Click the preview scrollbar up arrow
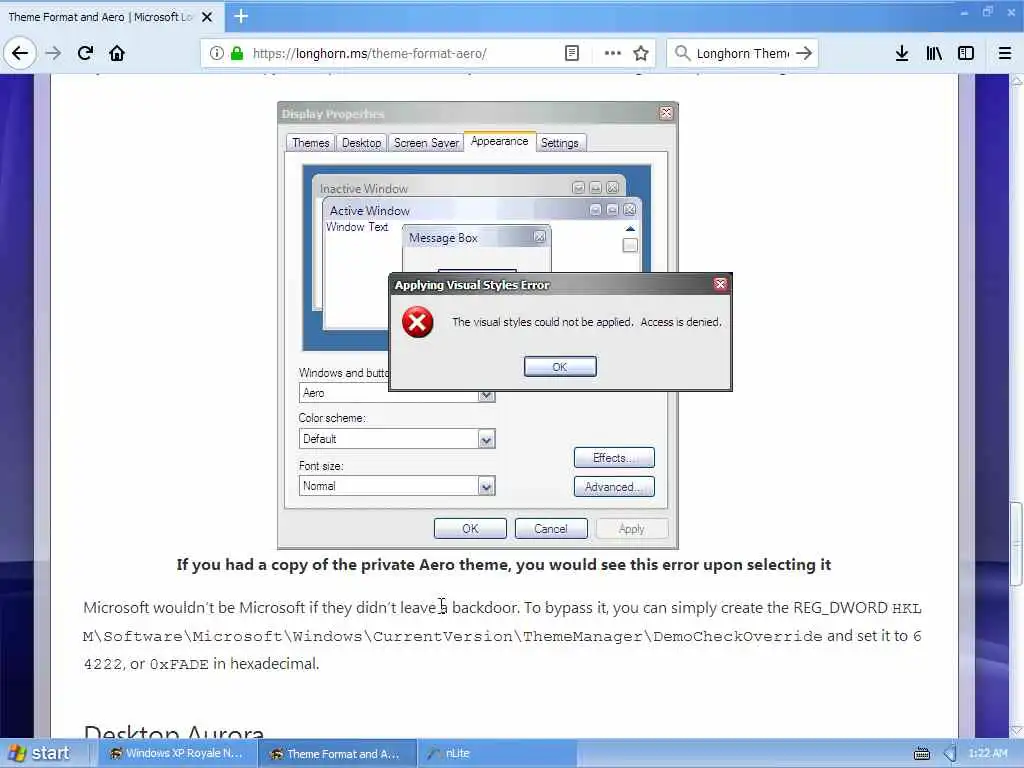 click(630, 229)
